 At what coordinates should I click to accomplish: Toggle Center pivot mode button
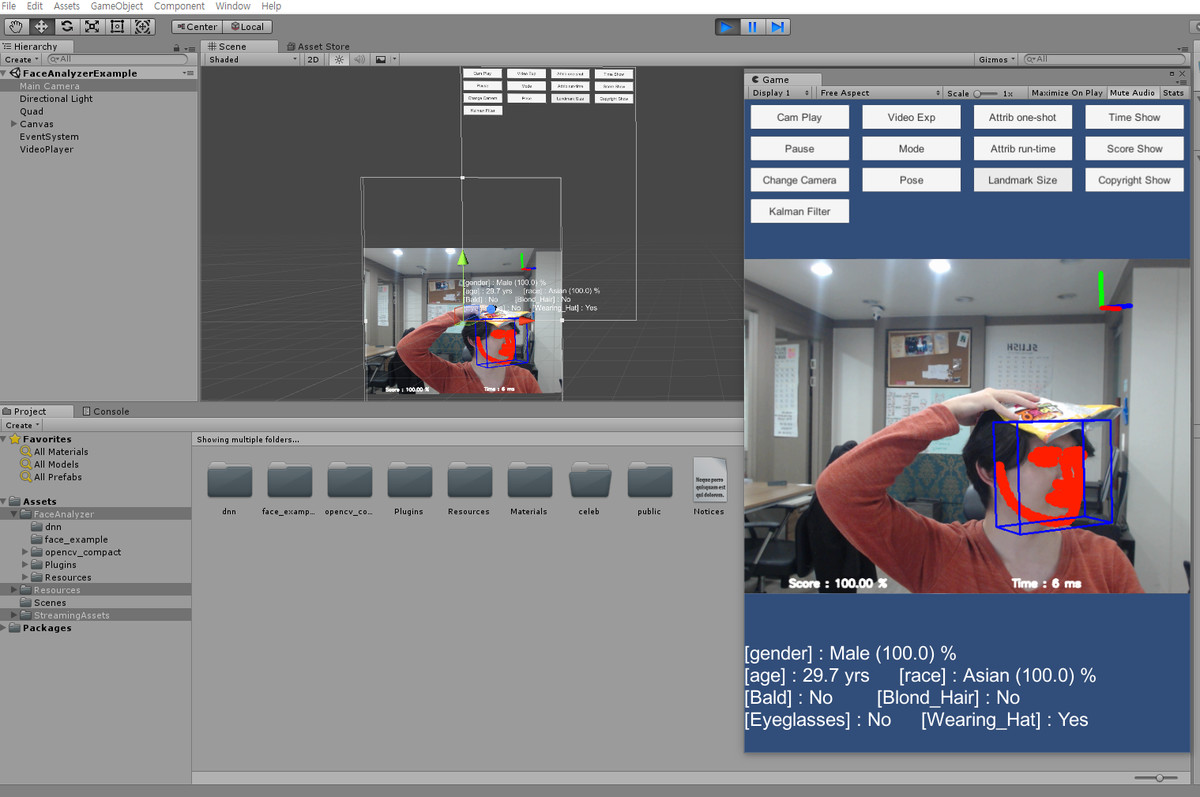pos(196,27)
